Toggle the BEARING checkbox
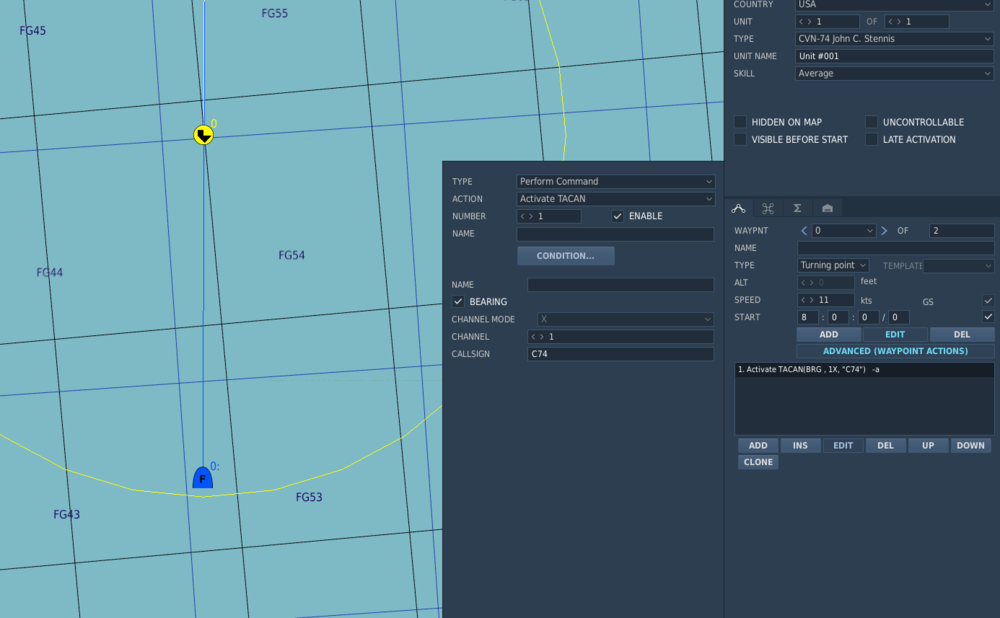The height and width of the screenshot is (618, 1000). coord(458,301)
